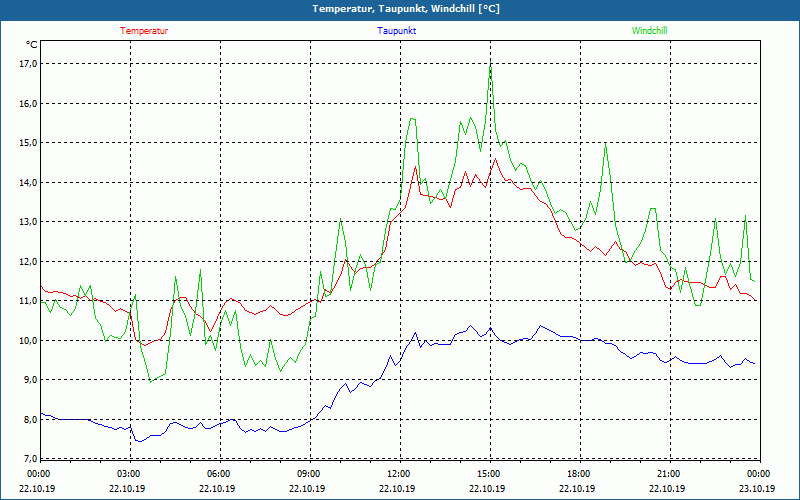The image size is (800, 500).
Task: Click the 09:00 time axis label
Action: coord(308,474)
